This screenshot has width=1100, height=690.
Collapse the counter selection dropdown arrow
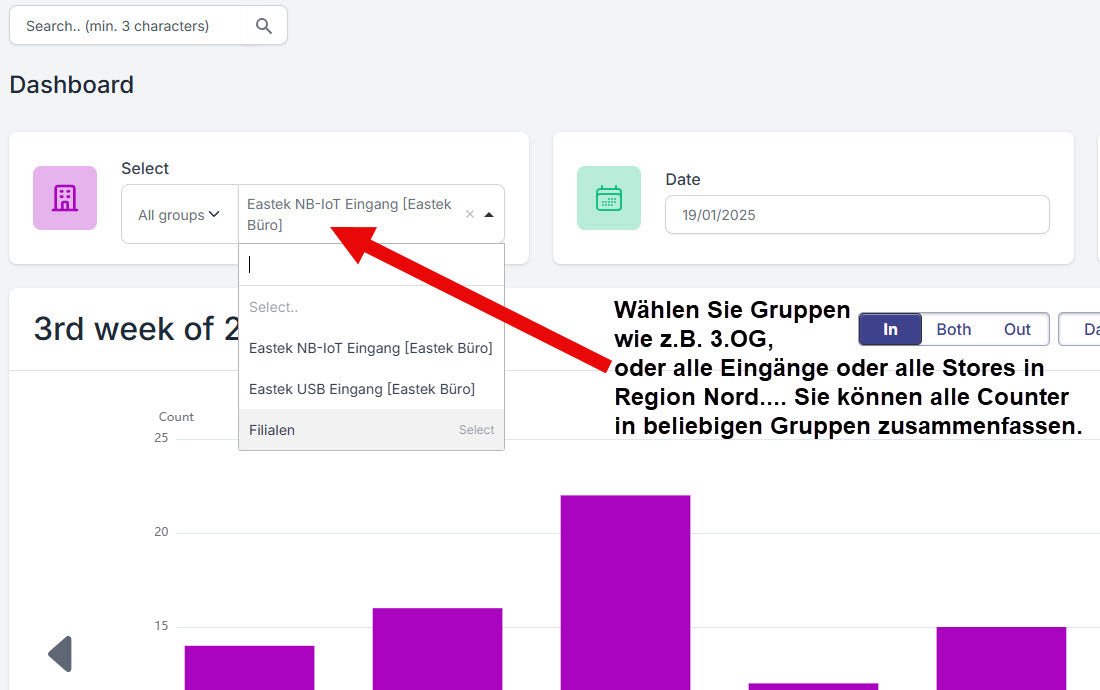489,214
